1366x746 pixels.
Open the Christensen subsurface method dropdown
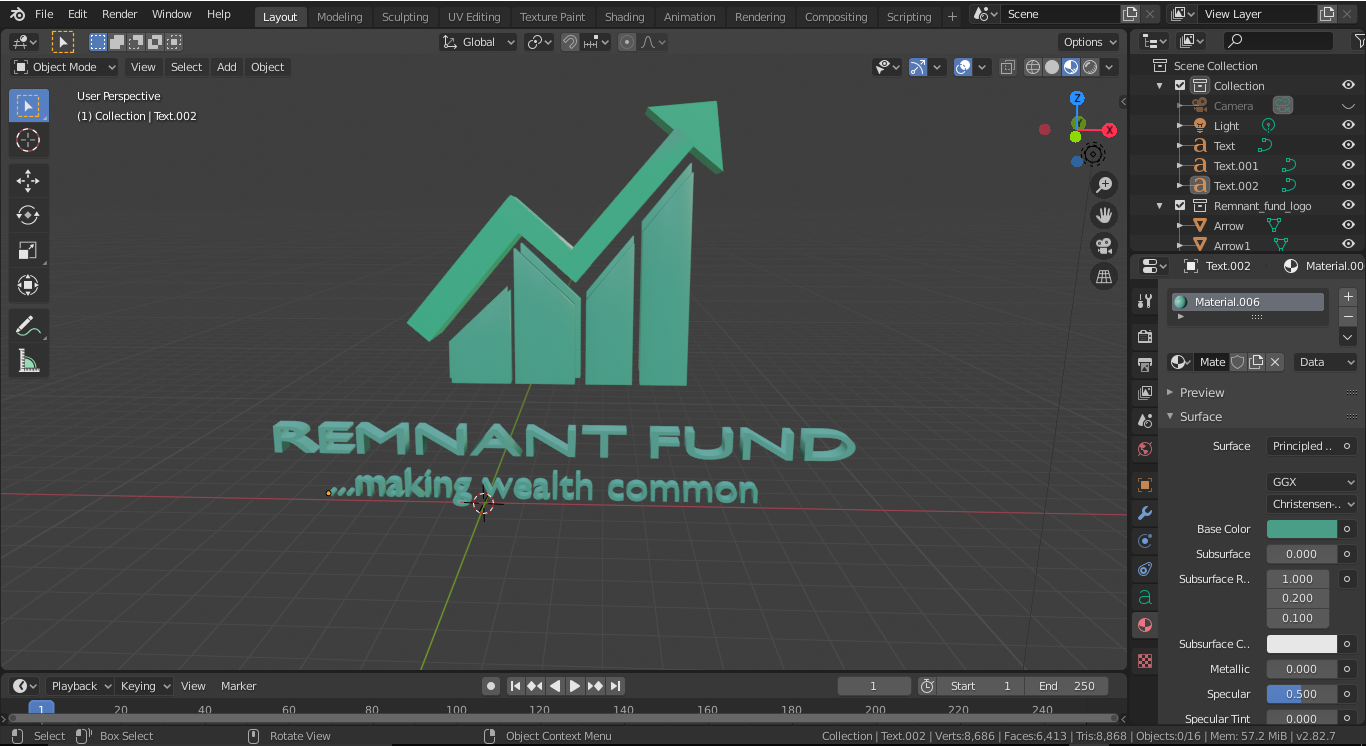pos(1312,504)
